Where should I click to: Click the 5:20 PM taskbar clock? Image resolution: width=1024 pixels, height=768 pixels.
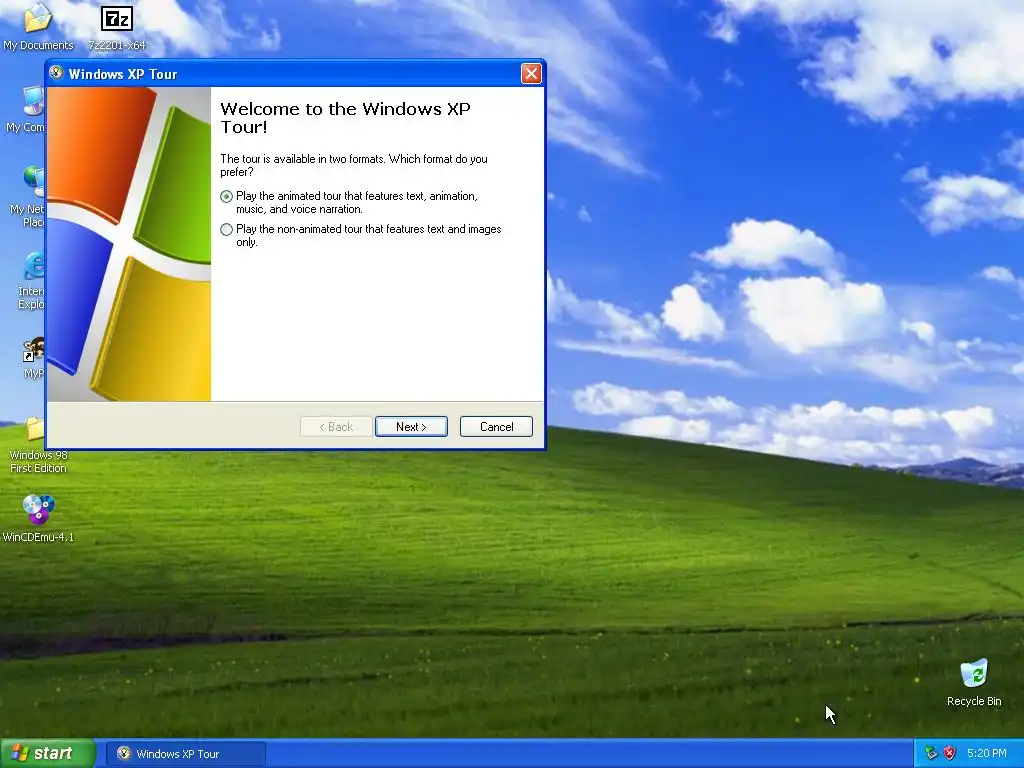(x=986, y=753)
